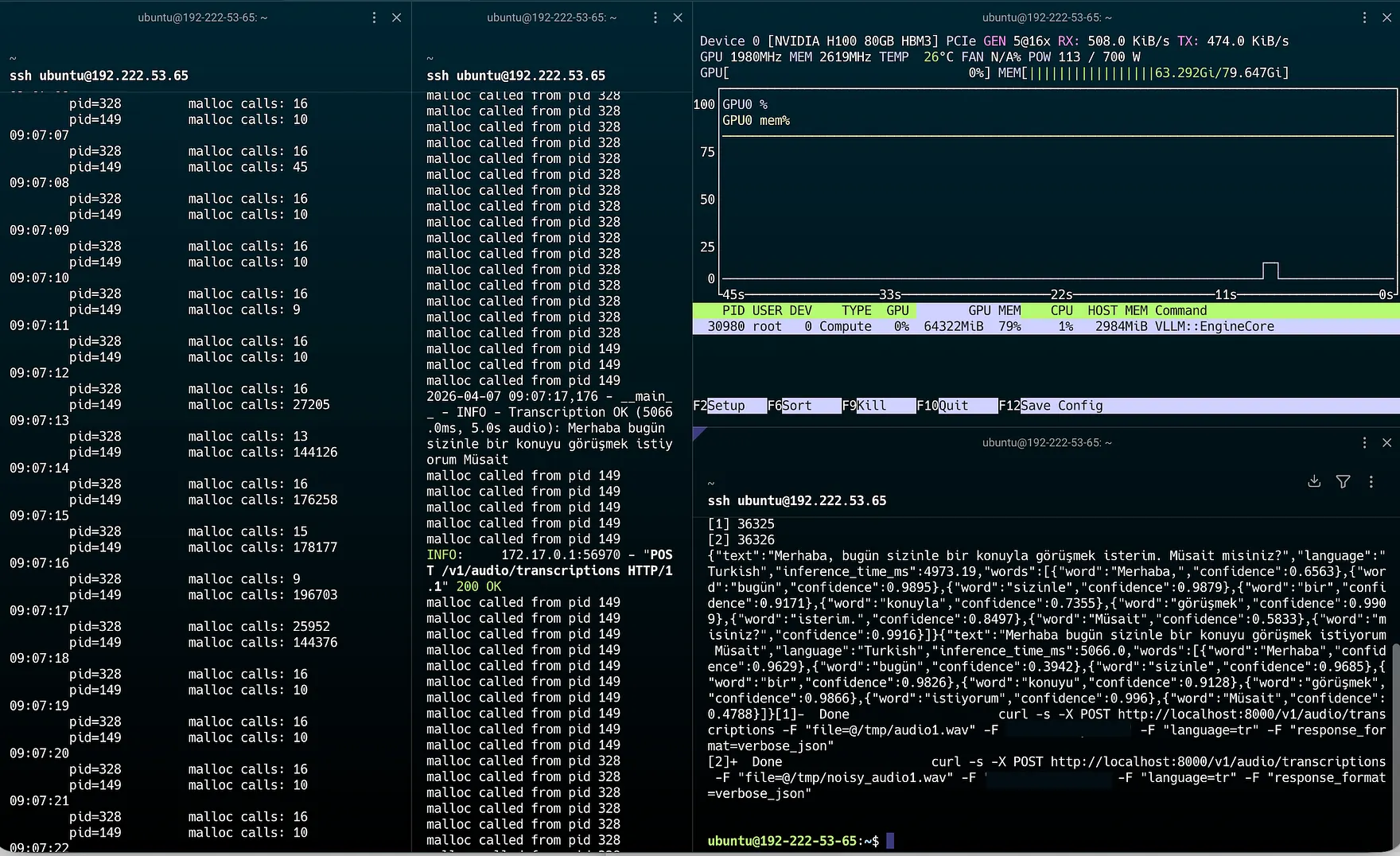Screen dimensions: 1400x856
Task: Click the bottom-right pane title bar text
Action: 1047,442
